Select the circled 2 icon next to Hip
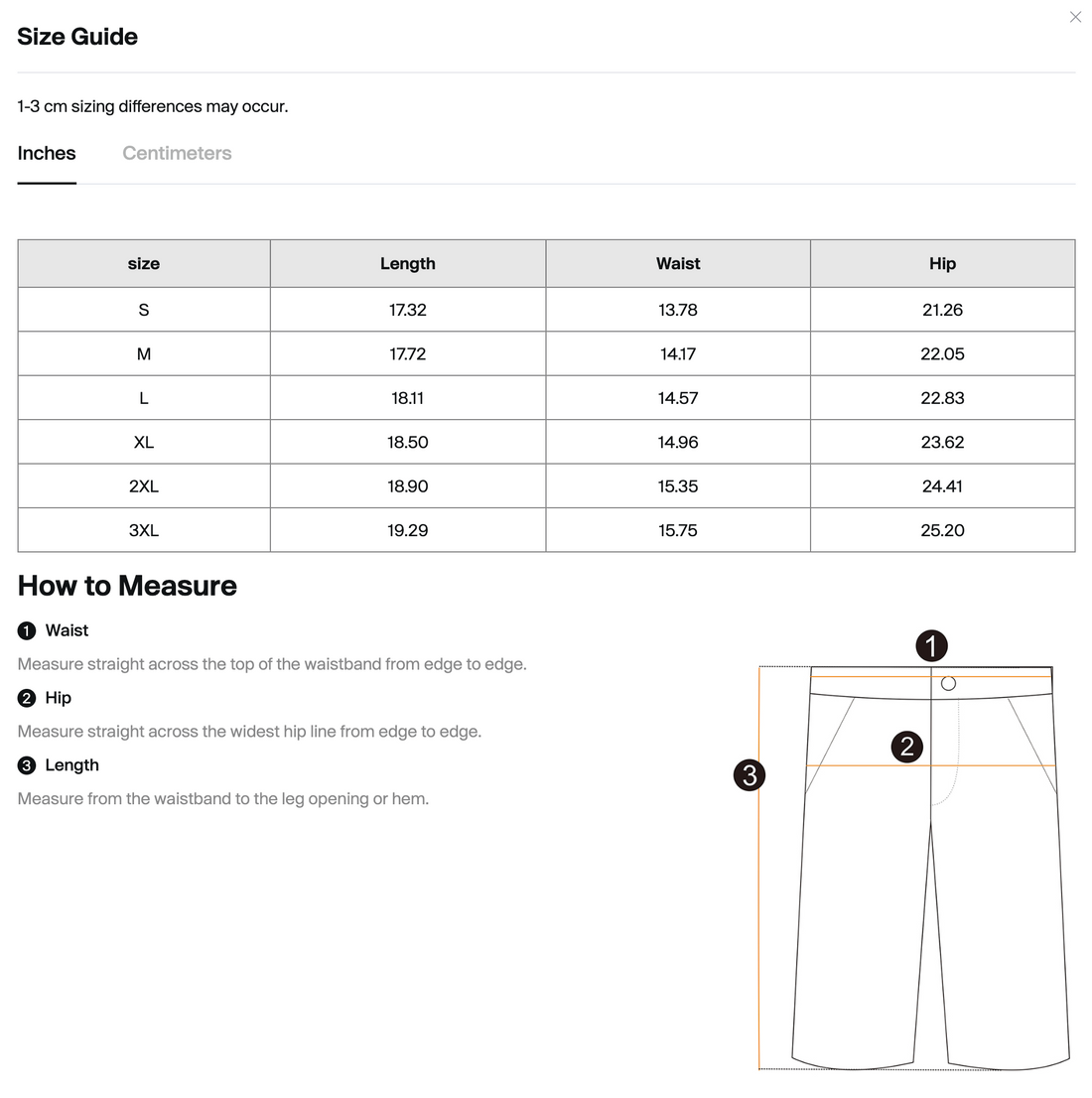 click(x=25, y=698)
